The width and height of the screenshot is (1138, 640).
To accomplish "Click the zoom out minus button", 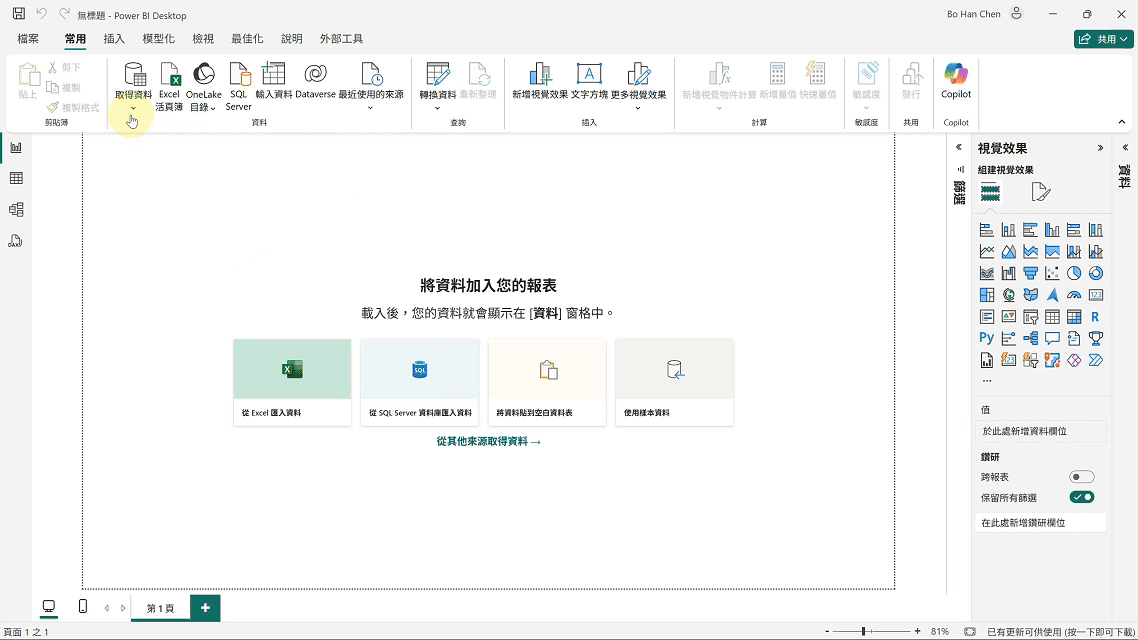I will 827,631.
